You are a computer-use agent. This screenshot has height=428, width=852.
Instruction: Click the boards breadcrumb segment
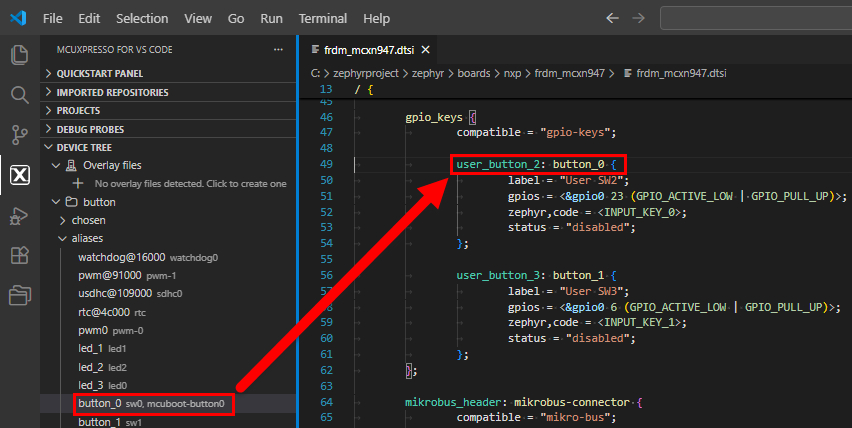coord(474,73)
